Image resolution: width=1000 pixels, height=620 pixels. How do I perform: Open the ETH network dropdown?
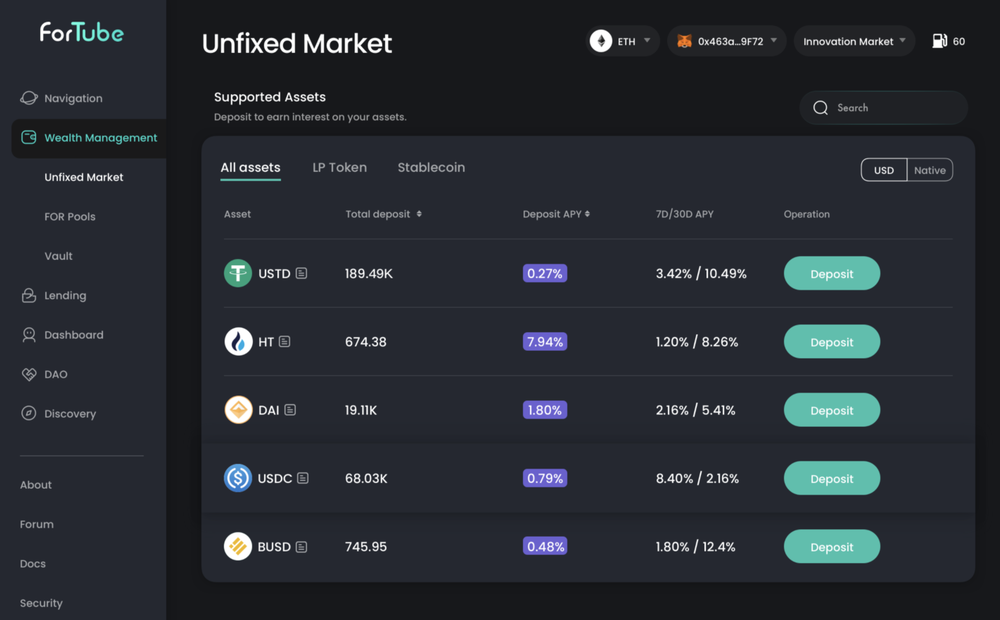[623, 41]
